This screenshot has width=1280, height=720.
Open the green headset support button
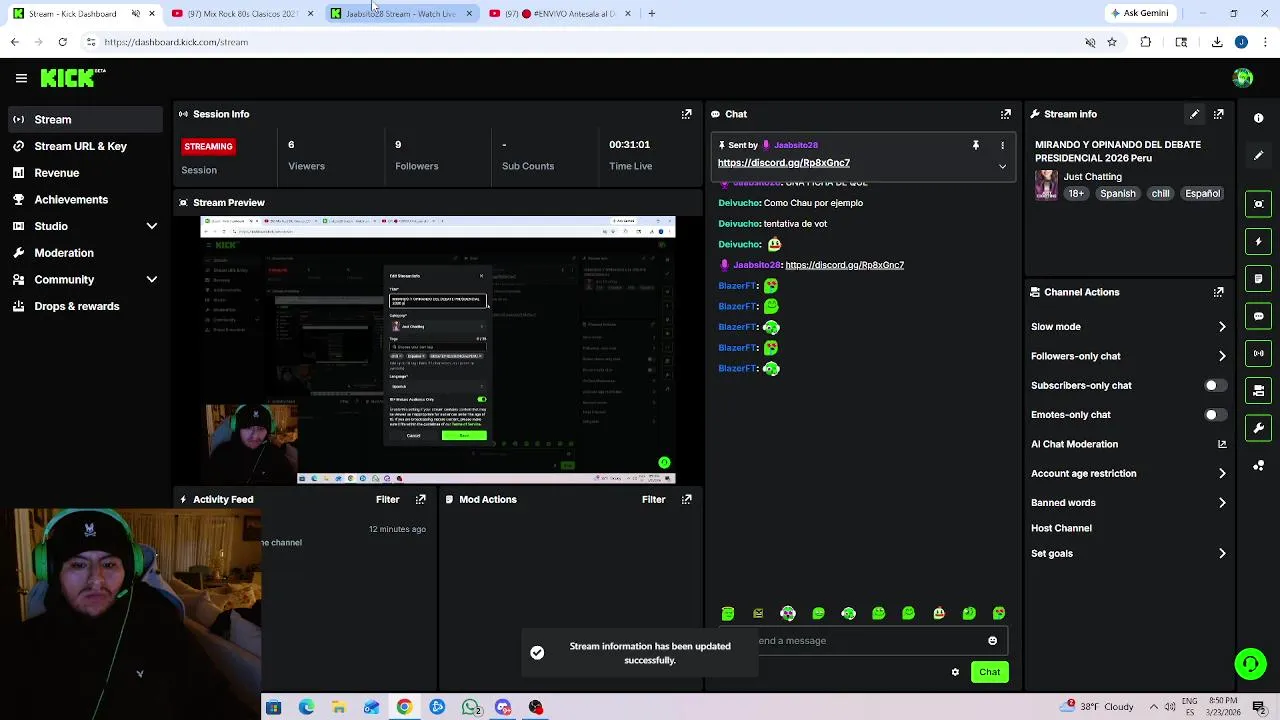1249,664
